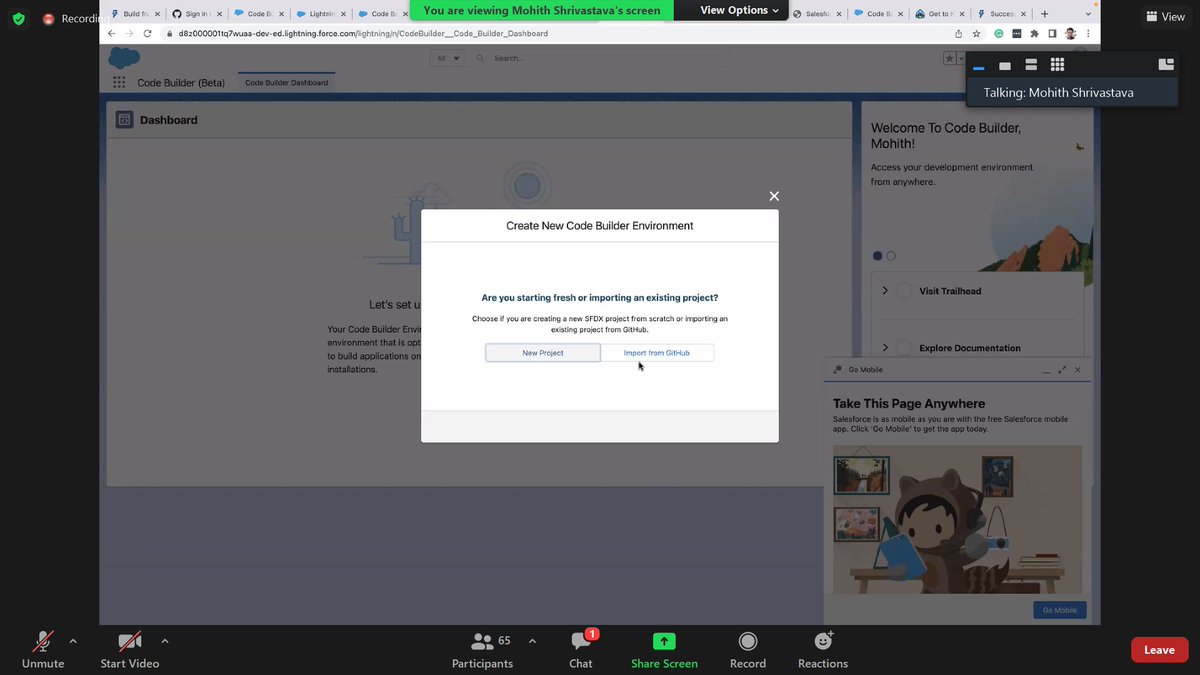Click the green Share Screen icon
The height and width of the screenshot is (675, 1200).
coord(664,641)
